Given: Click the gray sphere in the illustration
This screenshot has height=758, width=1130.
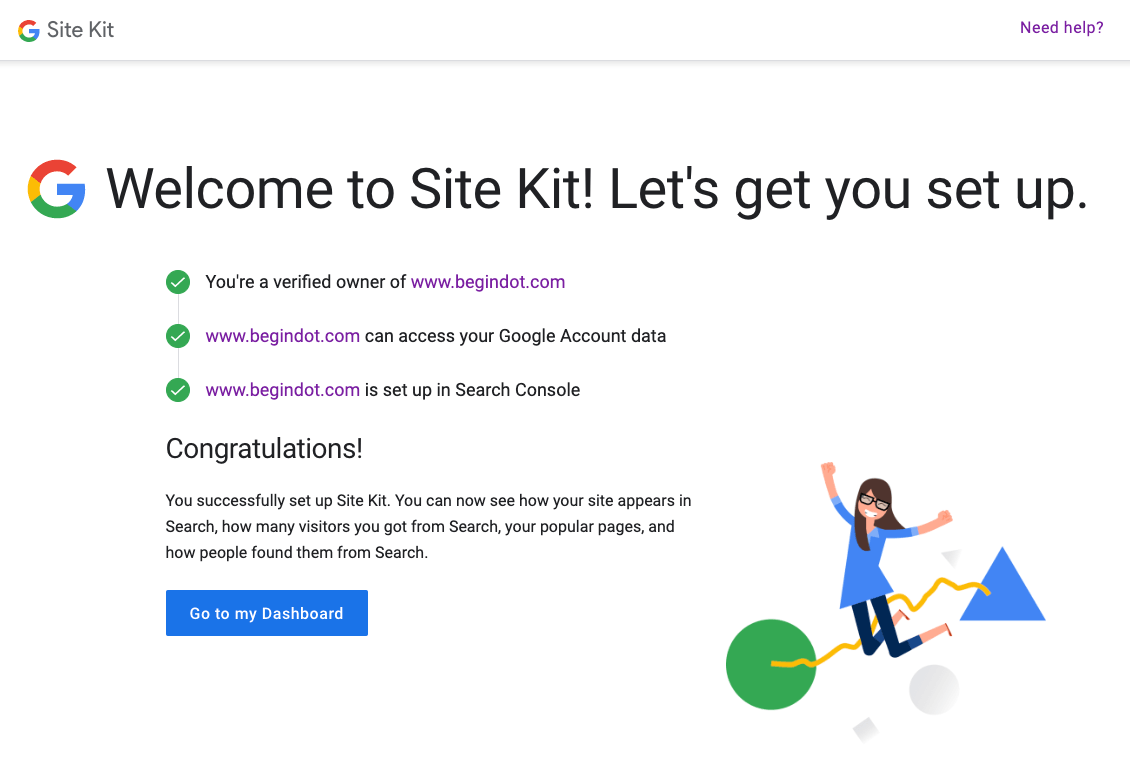Looking at the screenshot, I should click(x=934, y=690).
